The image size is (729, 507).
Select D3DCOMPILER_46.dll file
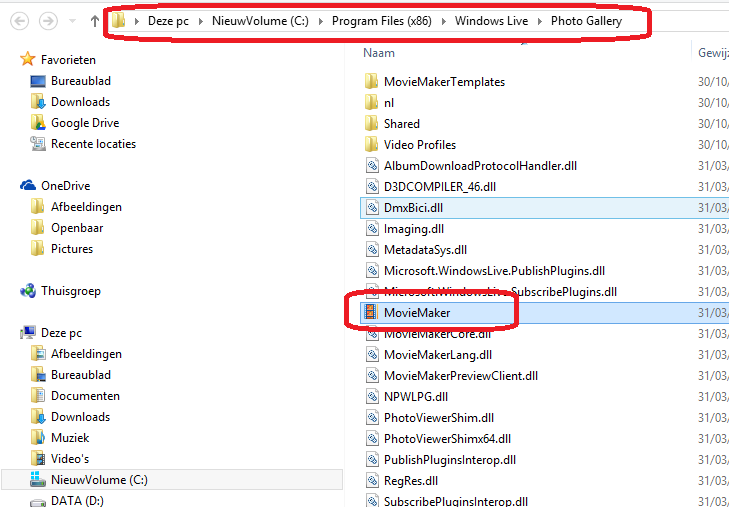pos(440,187)
